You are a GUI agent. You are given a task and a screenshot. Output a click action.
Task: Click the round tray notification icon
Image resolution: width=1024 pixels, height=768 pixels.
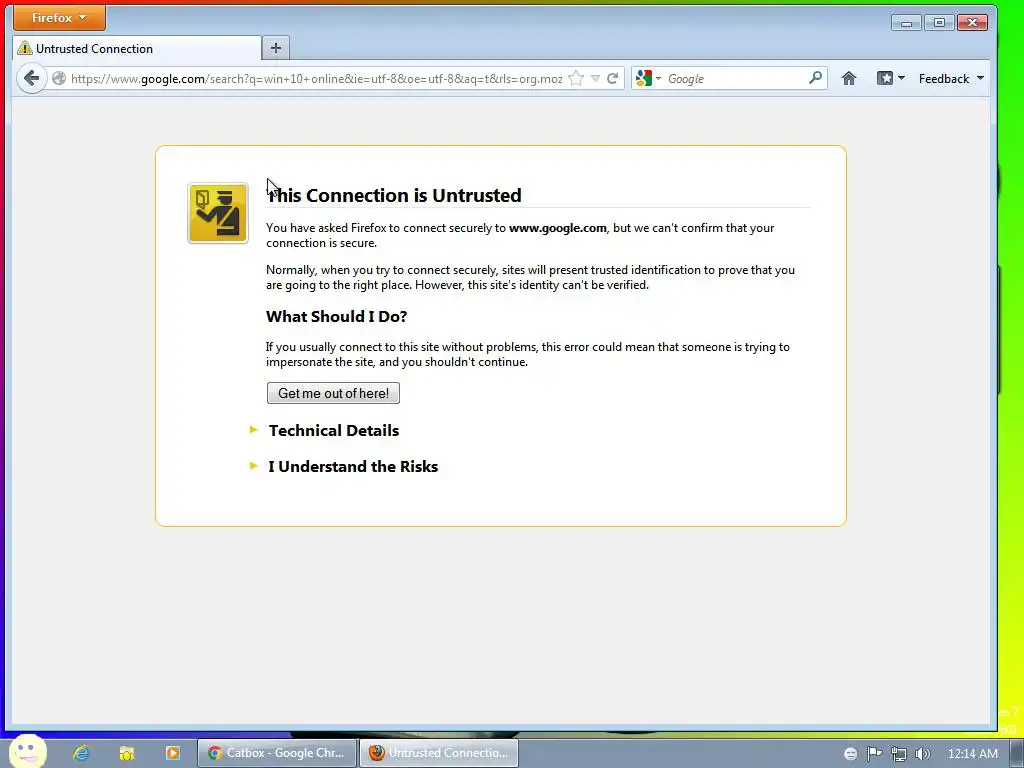pos(850,754)
